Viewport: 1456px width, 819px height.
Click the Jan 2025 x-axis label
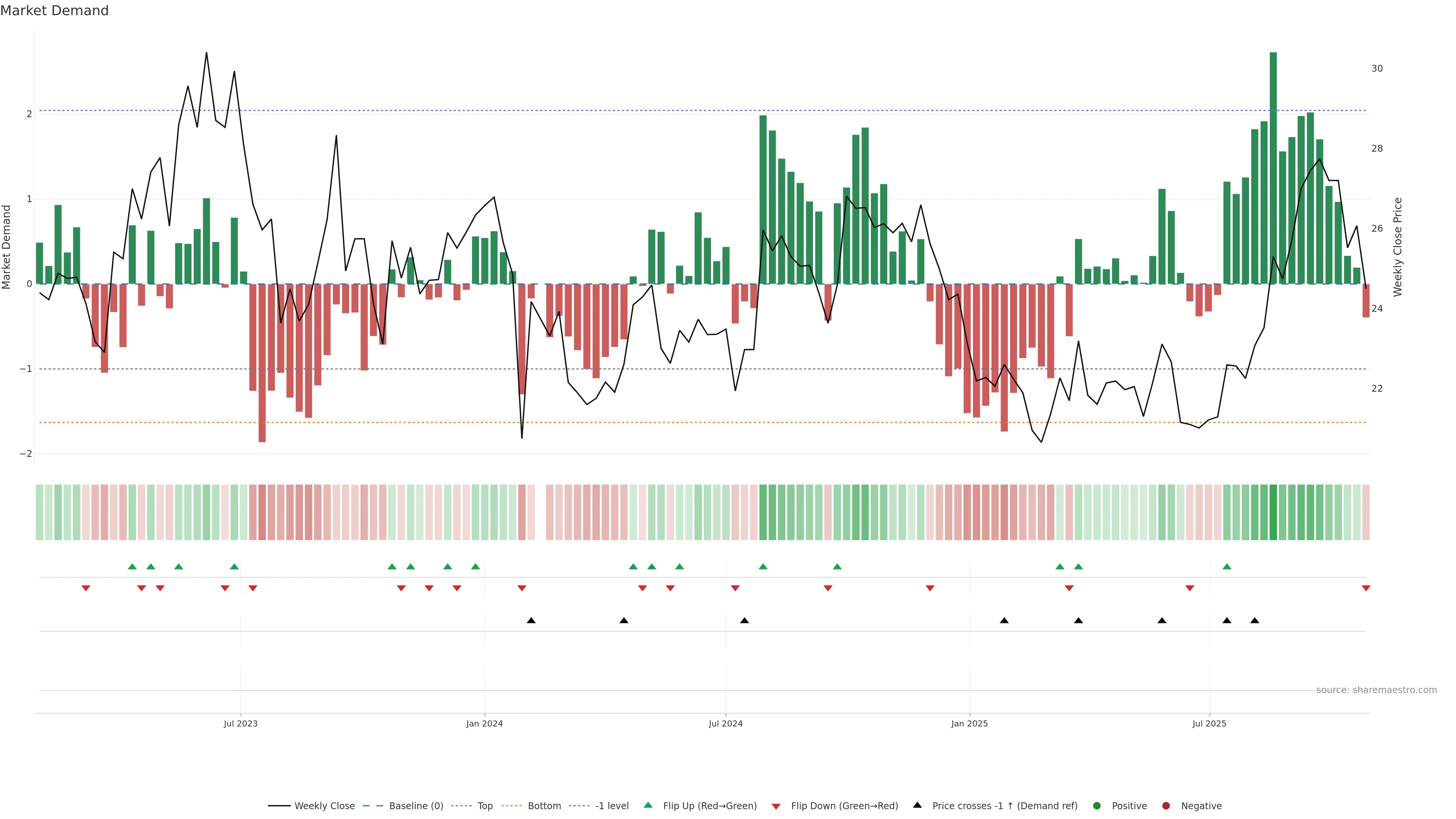click(970, 723)
